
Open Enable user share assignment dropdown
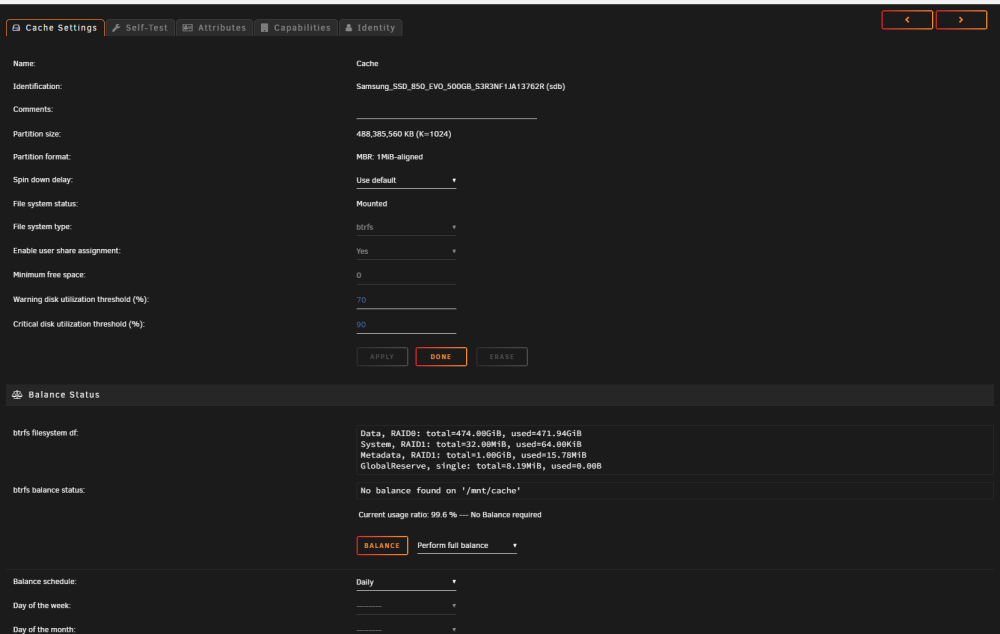(406, 251)
